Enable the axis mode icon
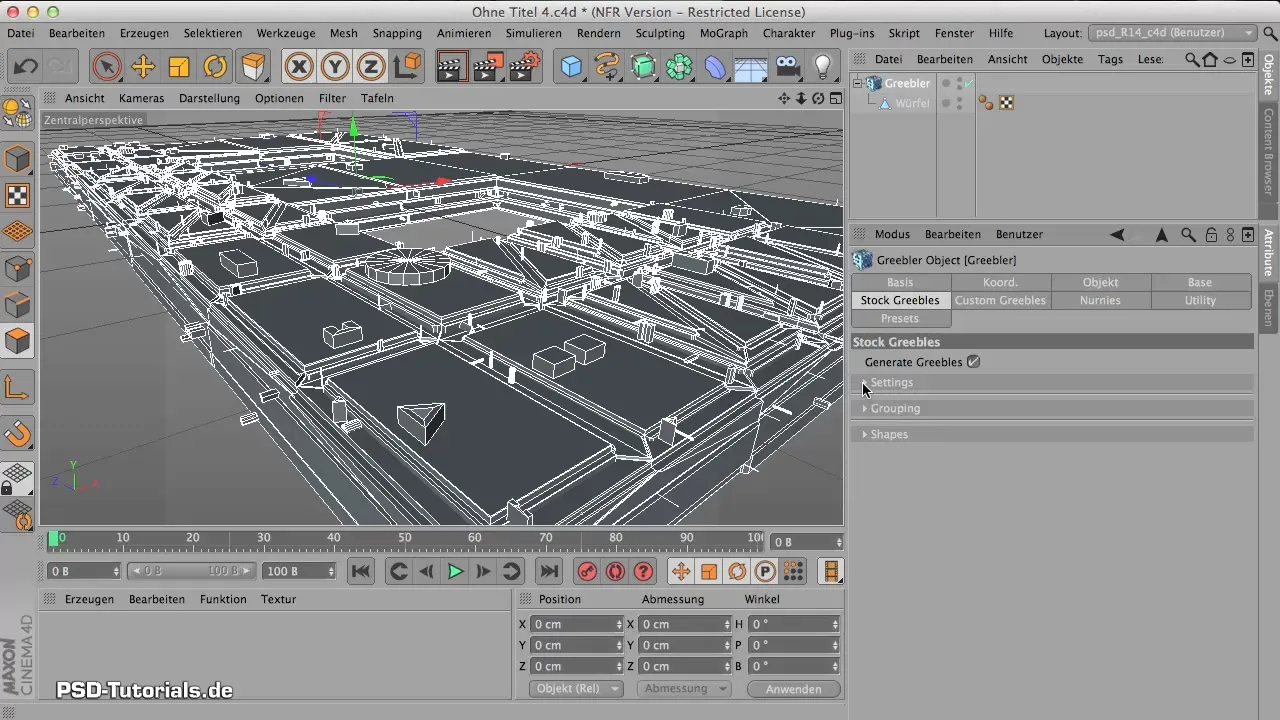The width and height of the screenshot is (1280, 720). pyautogui.click(x=18, y=387)
